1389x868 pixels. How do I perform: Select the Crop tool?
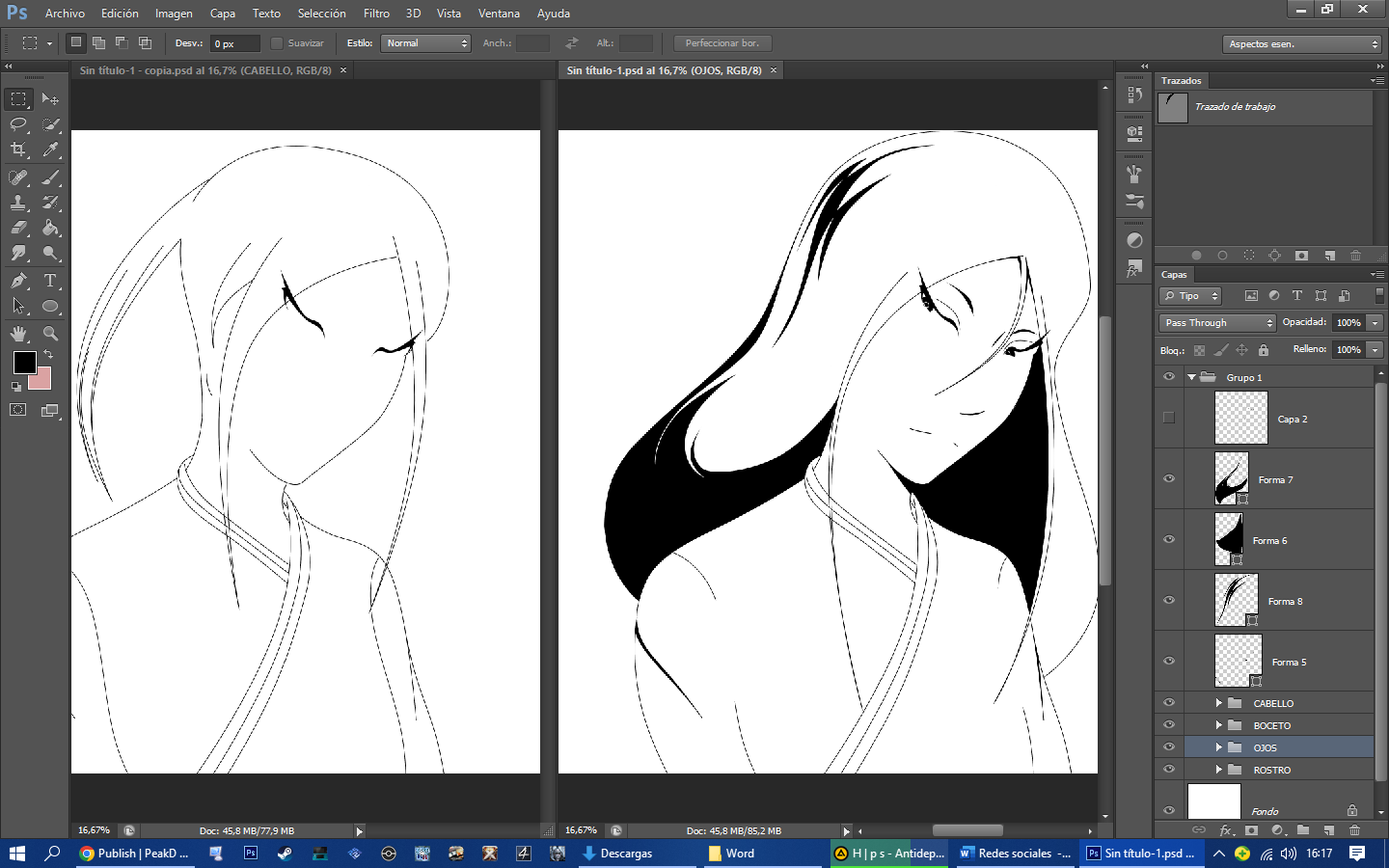[18, 149]
